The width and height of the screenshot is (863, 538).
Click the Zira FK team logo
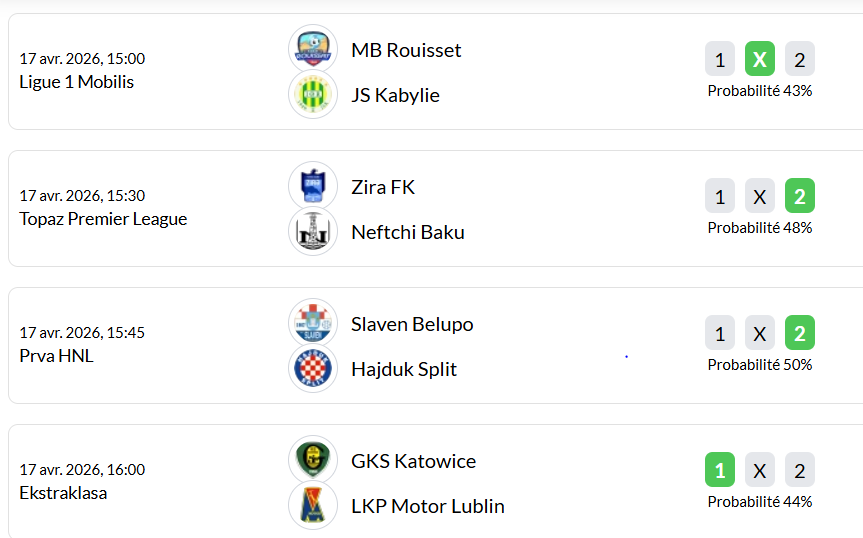pyautogui.click(x=313, y=186)
